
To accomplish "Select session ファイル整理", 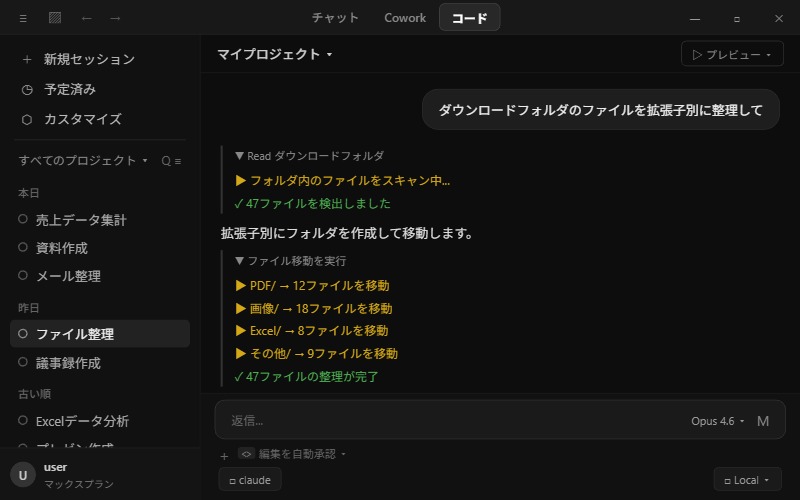I will [x=100, y=334].
